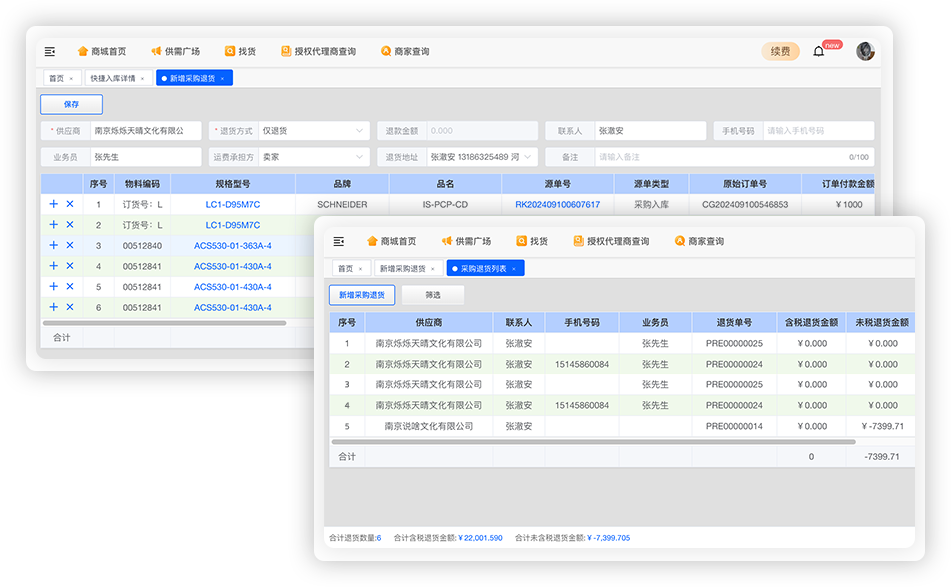Click the delete X icon on row 2 of back table
The width and height of the screenshot is (951, 587).
[70, 224]
